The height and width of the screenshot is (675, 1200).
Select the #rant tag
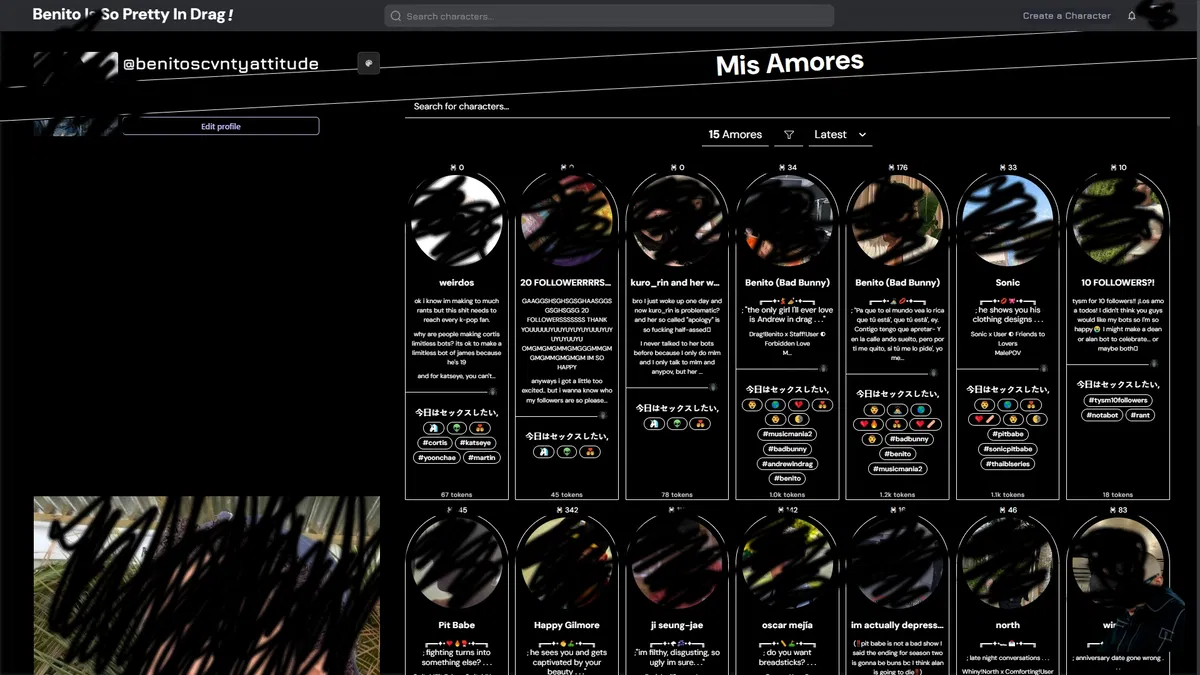pyautogui.click(x=1141, y=415)
